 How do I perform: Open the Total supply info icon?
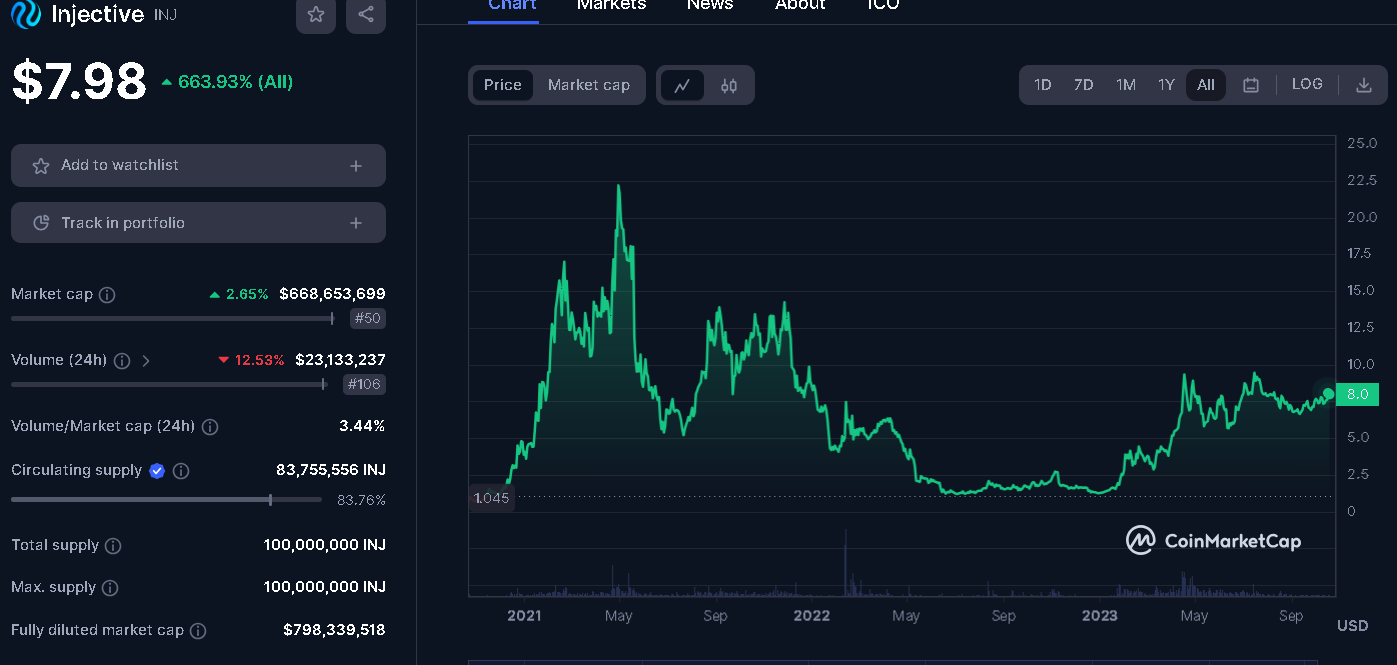[113, 546]
